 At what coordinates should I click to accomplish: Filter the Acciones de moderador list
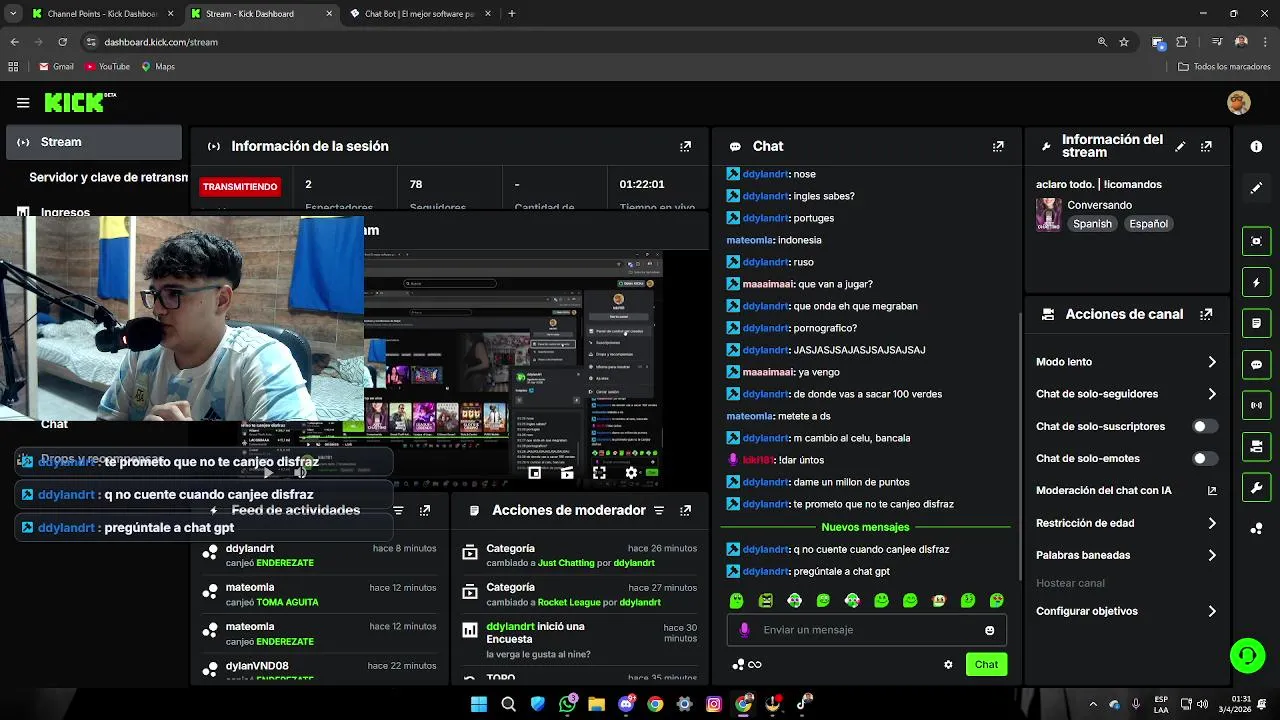point(659,510)
